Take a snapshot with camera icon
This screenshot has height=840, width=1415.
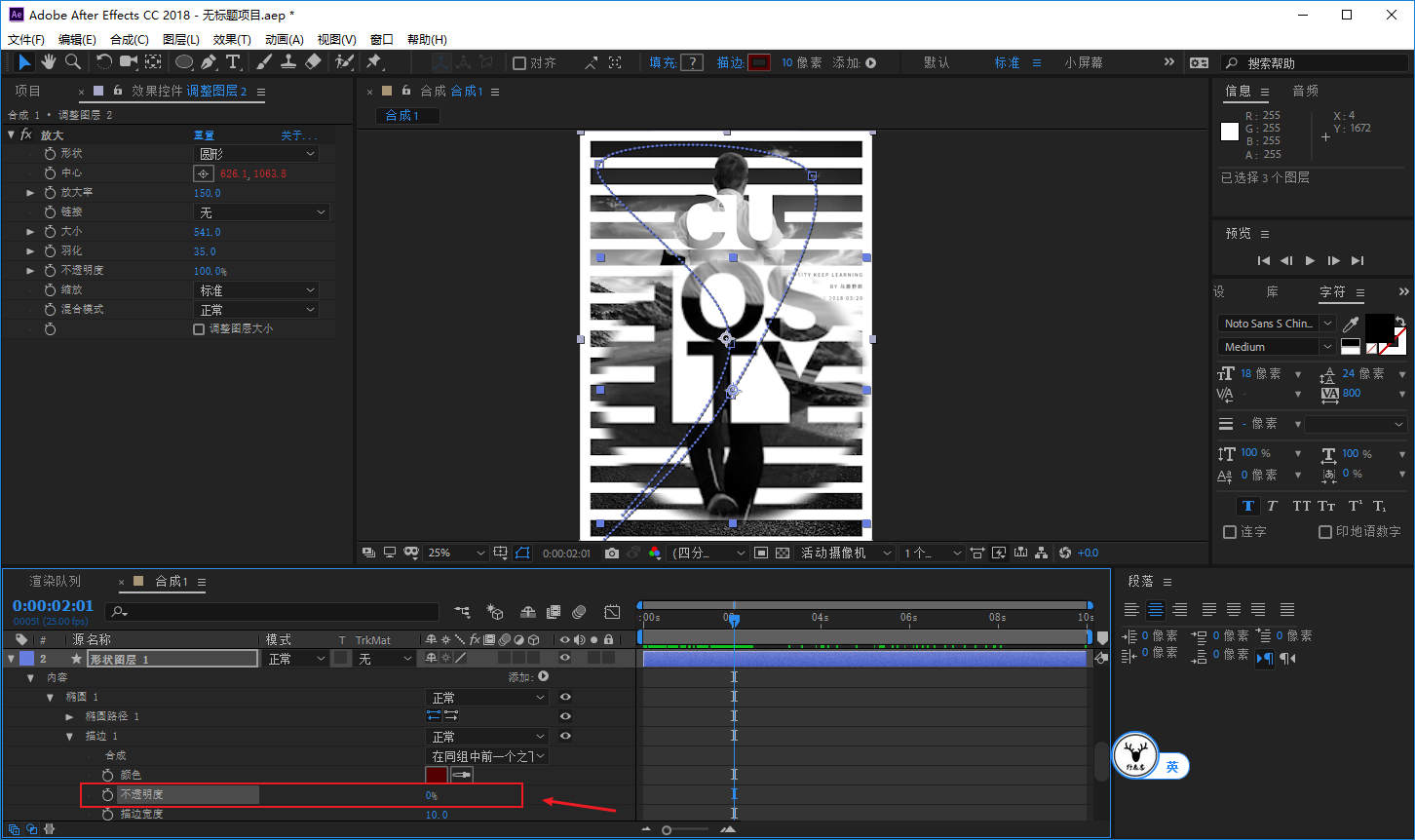click(x=611, y=553)
